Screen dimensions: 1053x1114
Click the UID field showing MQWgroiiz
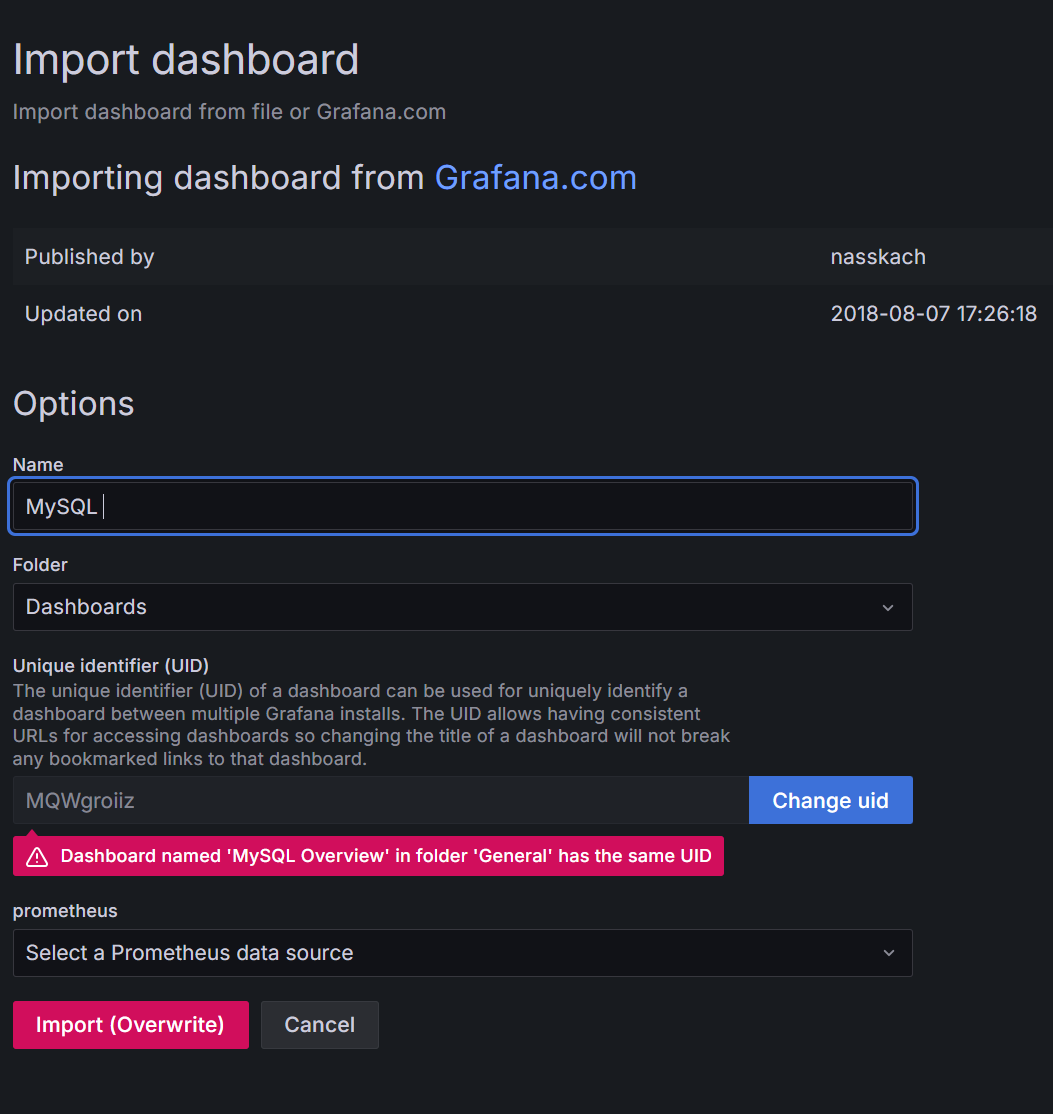pyautogui.click(x=381, y=800)
